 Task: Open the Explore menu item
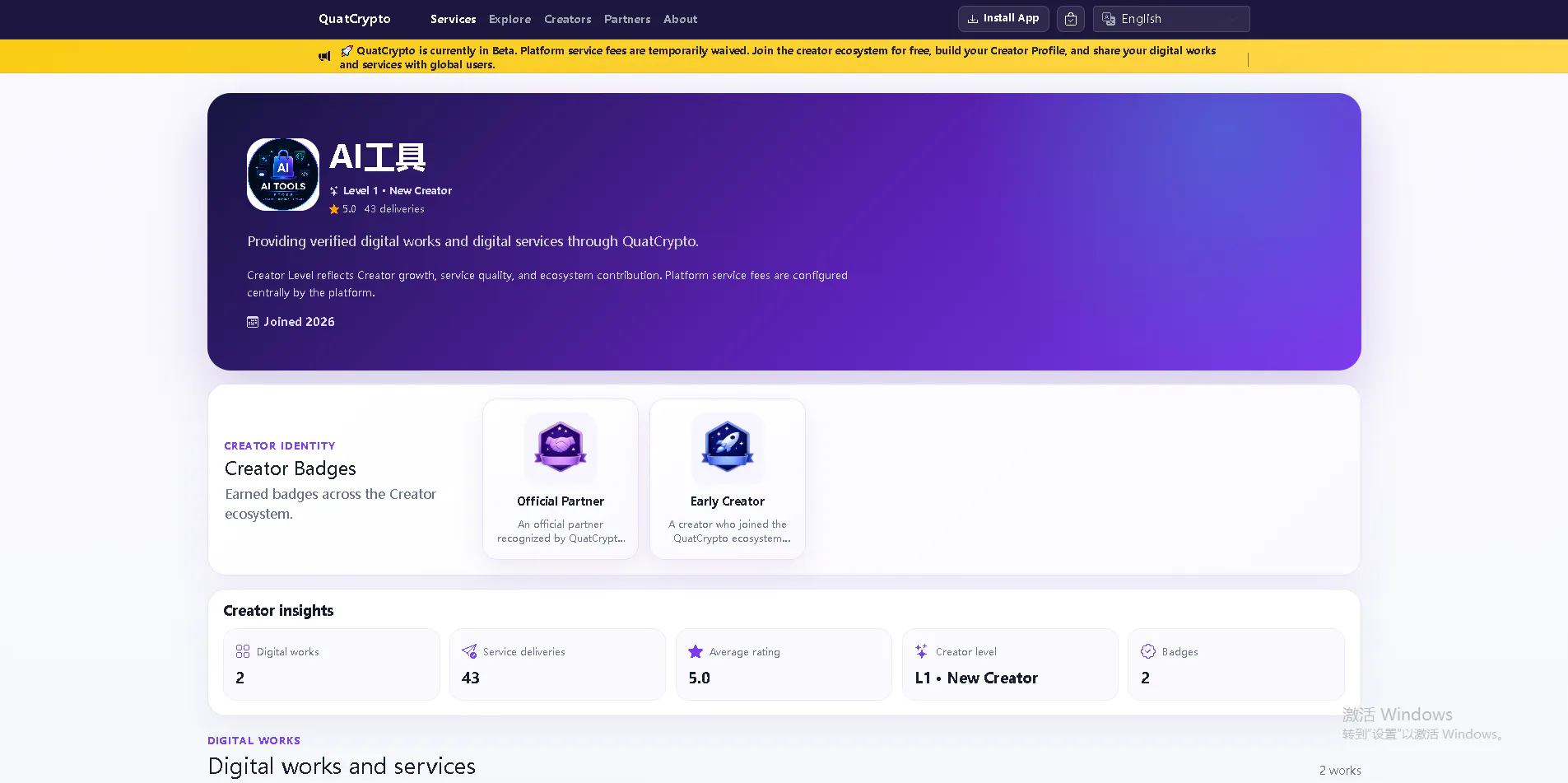coord(509,19)
